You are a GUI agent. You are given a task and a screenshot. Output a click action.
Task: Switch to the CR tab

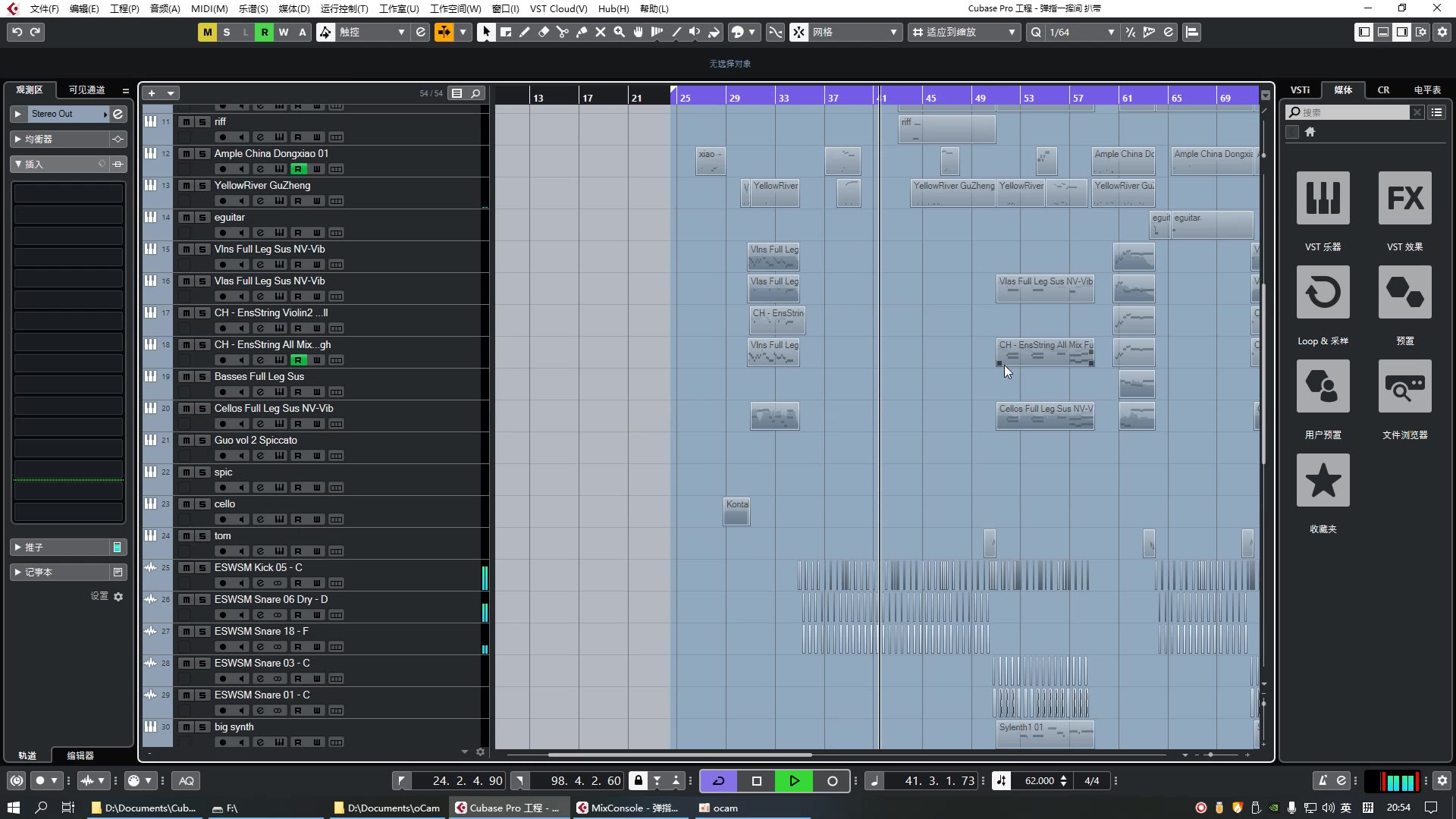pos(1383,89)
